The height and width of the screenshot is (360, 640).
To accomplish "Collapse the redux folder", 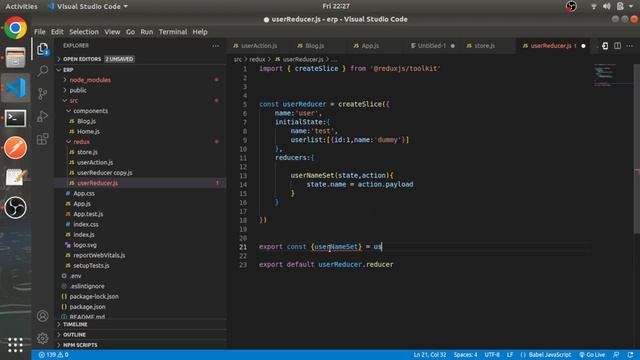I will click(140, 142).
